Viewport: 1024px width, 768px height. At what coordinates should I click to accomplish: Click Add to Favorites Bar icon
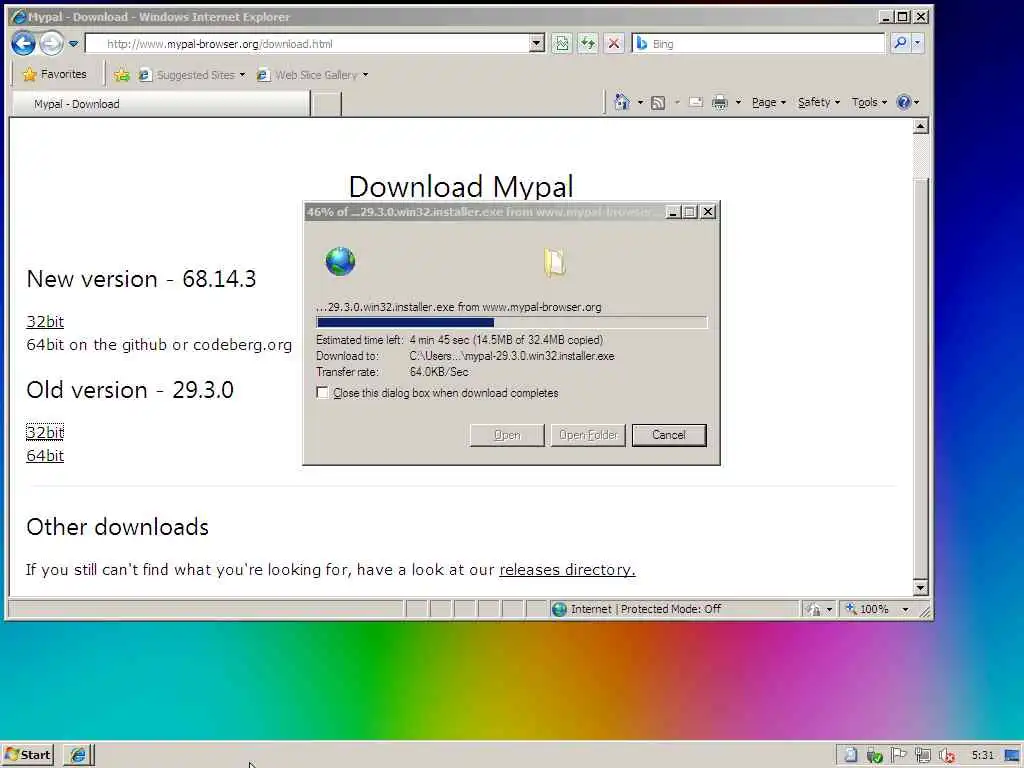pos(121,75)
